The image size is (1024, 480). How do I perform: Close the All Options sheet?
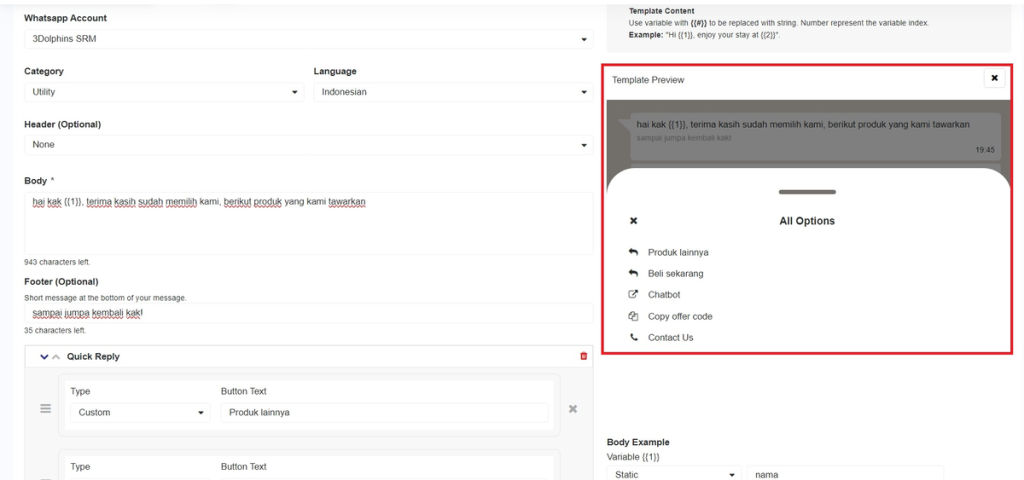[x=633, y=221]
